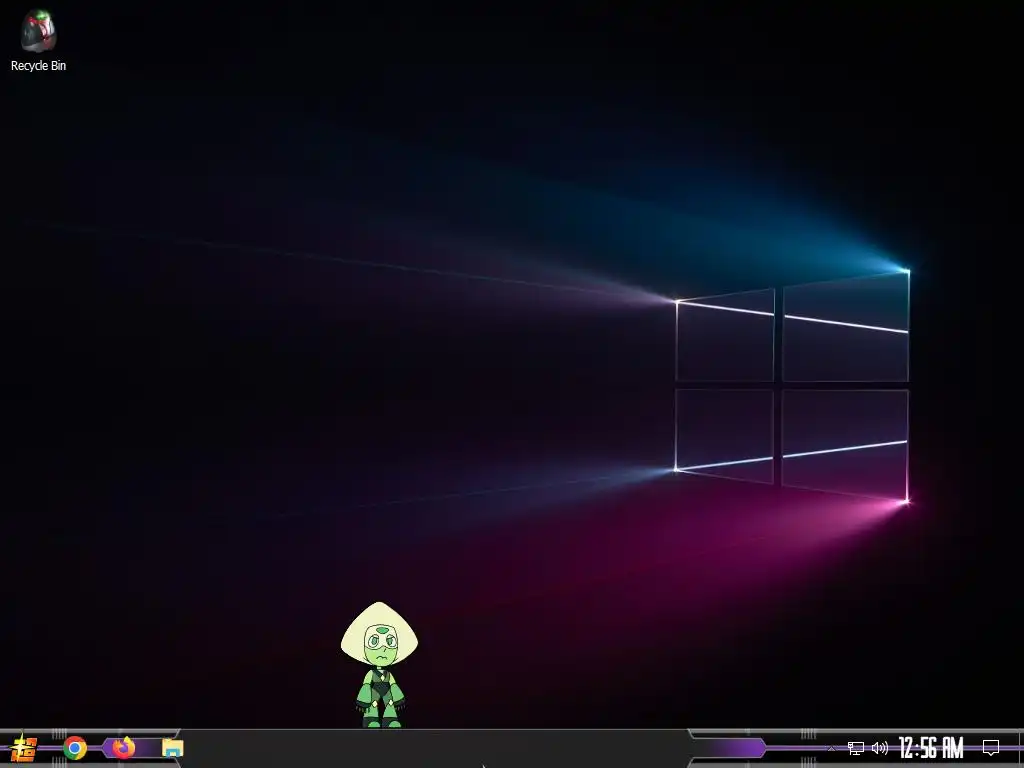The height and width of the screenshot is (768, 1024).
Task: Open the network status tray icon
Action: pyautogui.click(x=856, y=748)
